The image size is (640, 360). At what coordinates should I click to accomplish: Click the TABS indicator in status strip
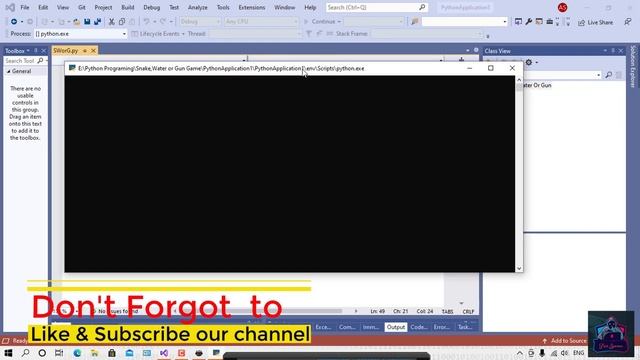(447, 311)
